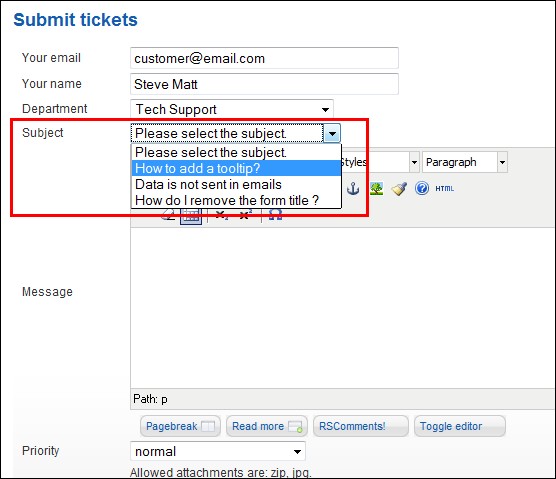Click the omega special character icon
The image size is (556, 479).
(276, 215)
